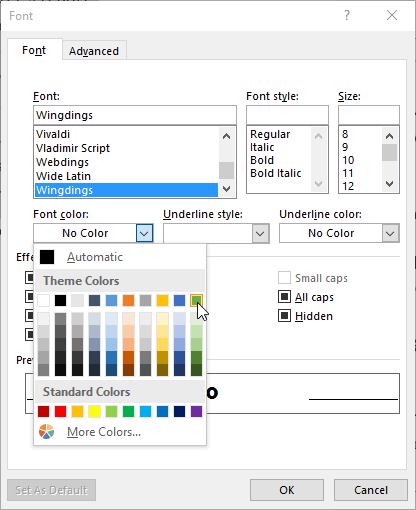Toggle the Hidden checkbox
416x510 pixels.
[x=284, y=315]
